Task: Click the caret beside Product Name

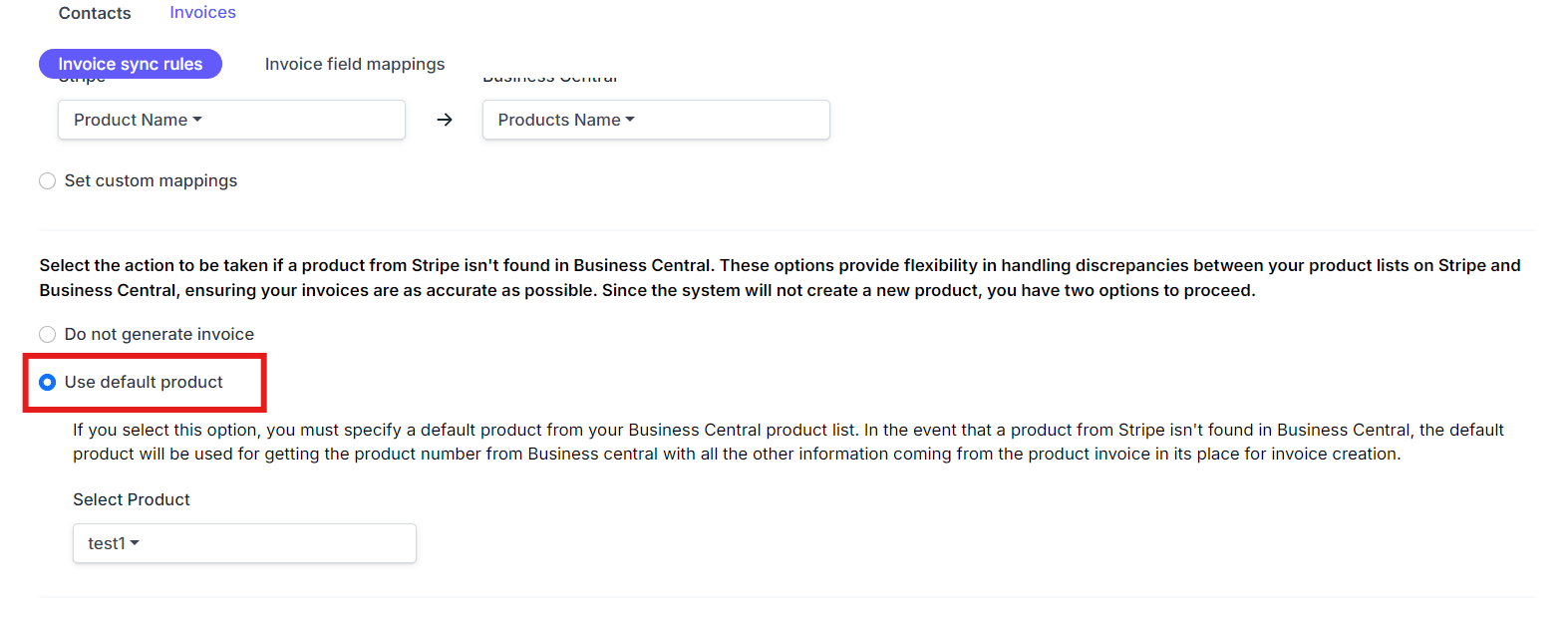Action: (x=197, y=120)
